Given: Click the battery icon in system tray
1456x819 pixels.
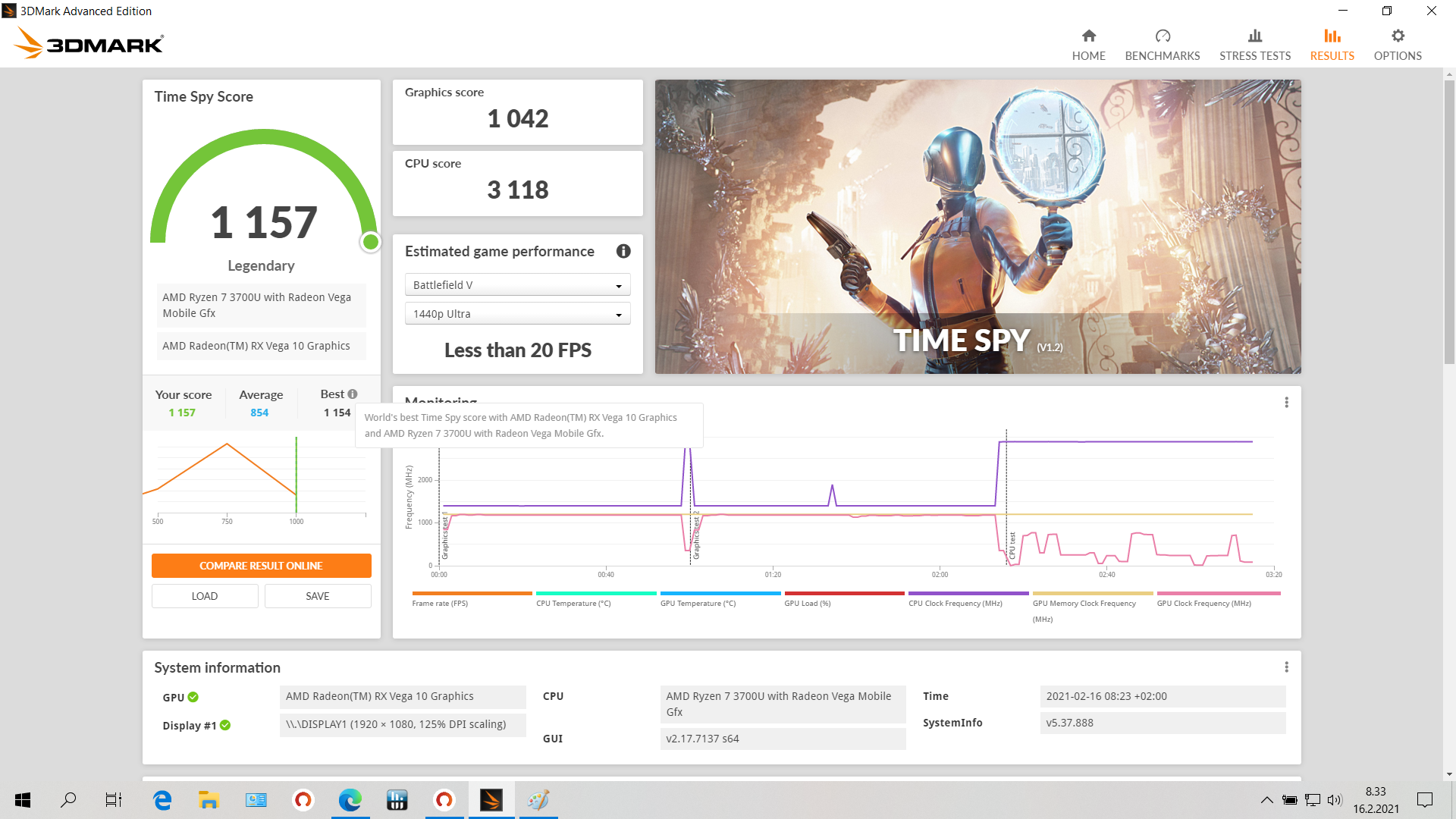Looking at the screenshot, I should 1290,799.
